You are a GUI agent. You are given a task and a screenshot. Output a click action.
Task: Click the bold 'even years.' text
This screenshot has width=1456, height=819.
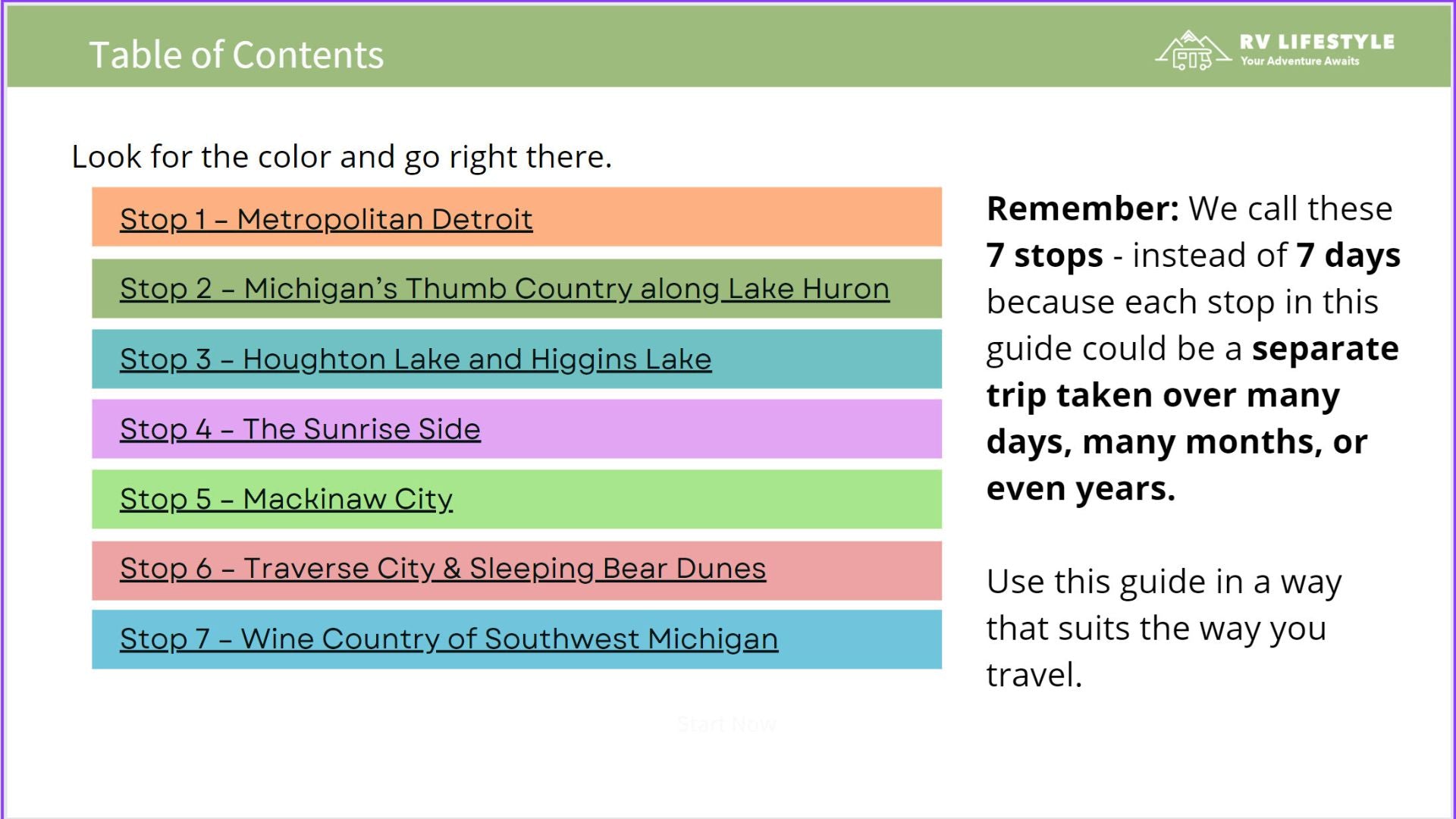point(1081,489)
